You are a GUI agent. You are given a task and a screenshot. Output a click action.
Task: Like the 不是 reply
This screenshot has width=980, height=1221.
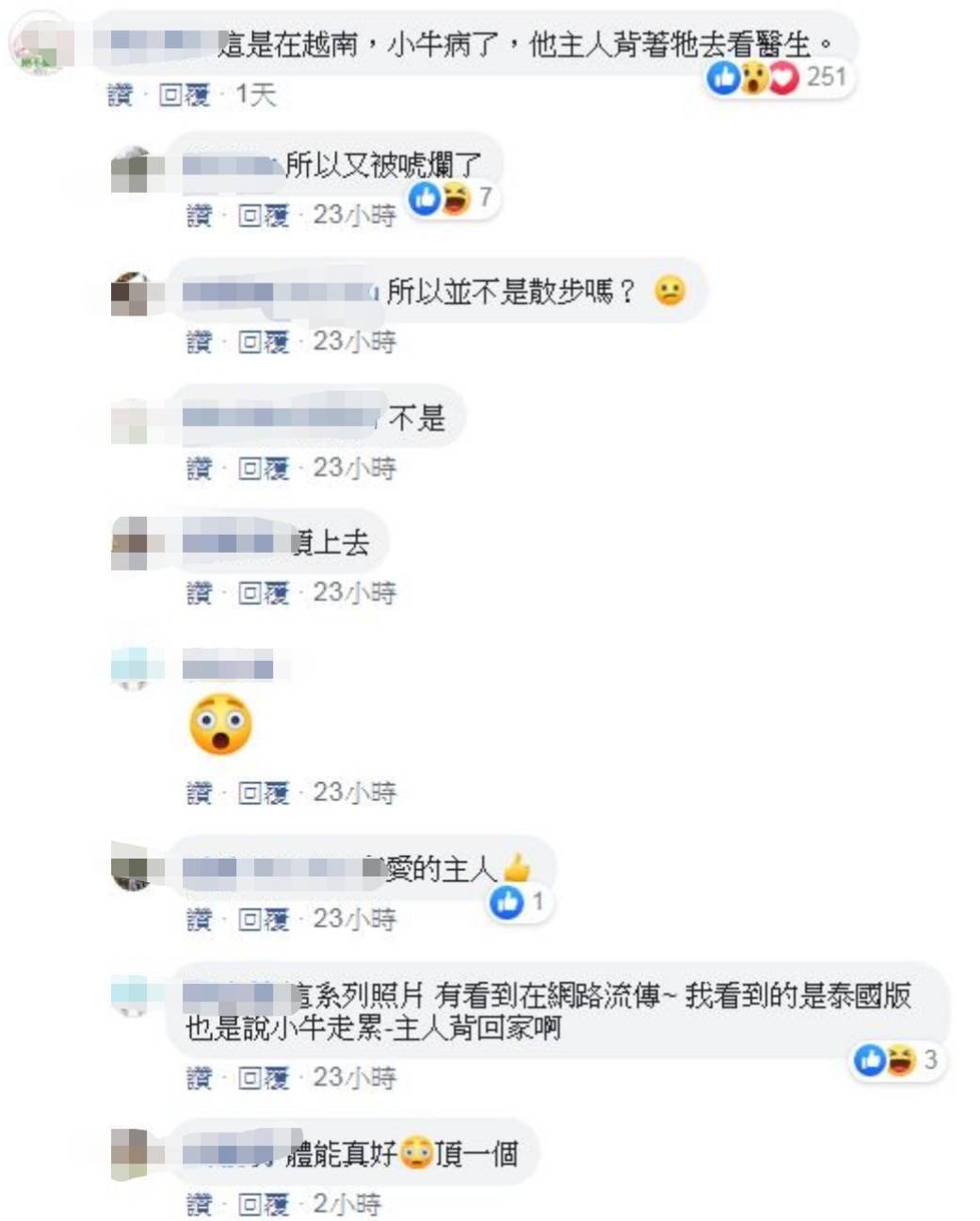click(199, 467)
